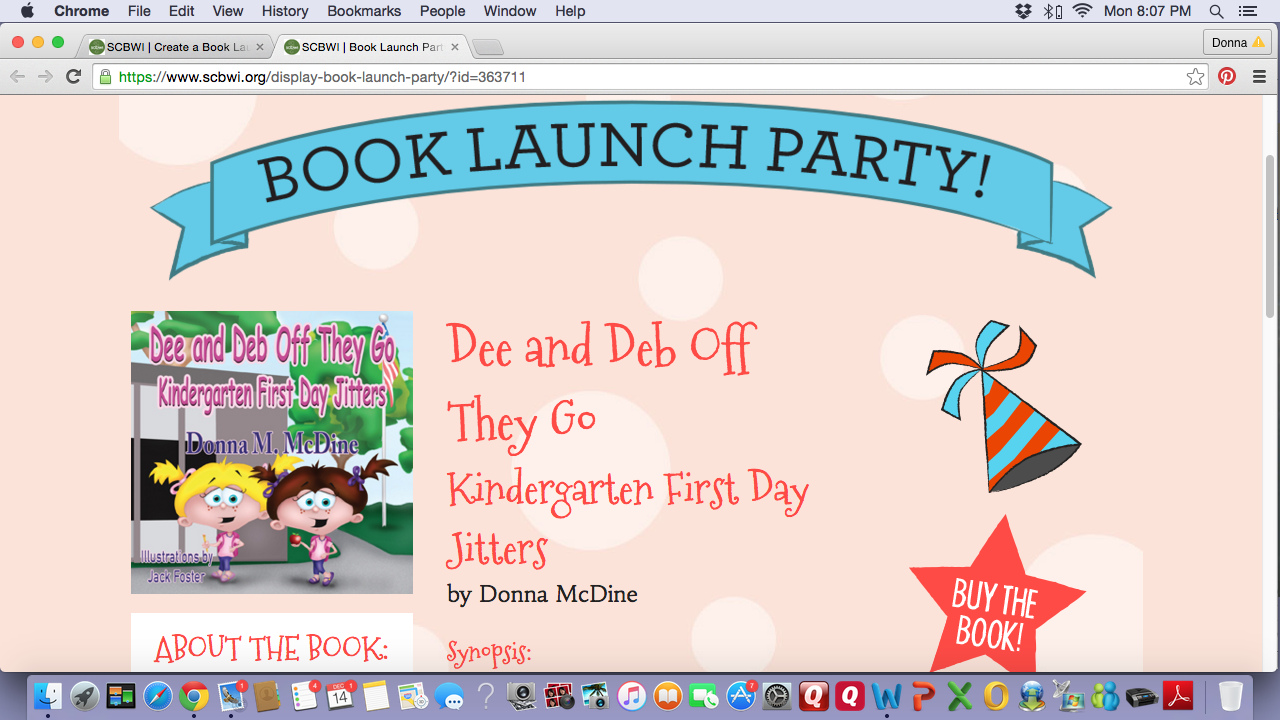1280x720 pixels.
Task: Click Dropbox icon in menu bar
Action: tap(1023, 11)
